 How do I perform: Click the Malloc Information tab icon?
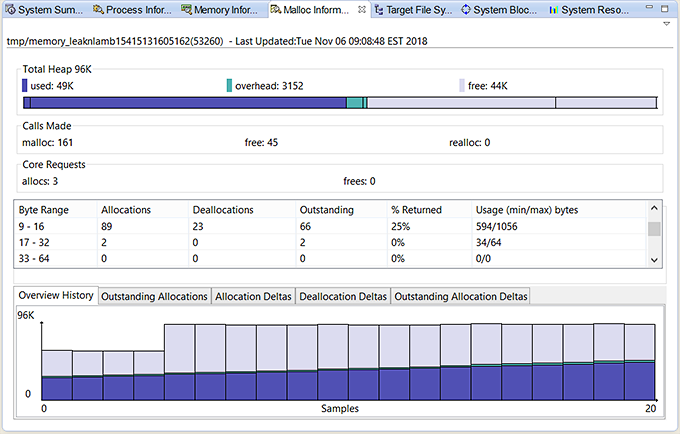[x=275, y=10]
